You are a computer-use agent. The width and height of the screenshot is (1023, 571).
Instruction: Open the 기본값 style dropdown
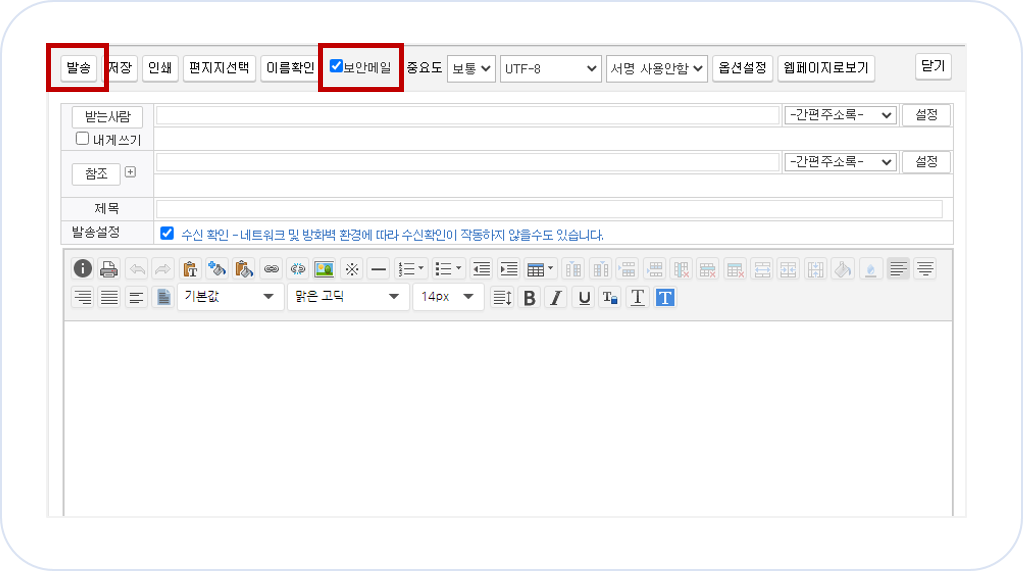pyautogui.click(x=230, y=297)
